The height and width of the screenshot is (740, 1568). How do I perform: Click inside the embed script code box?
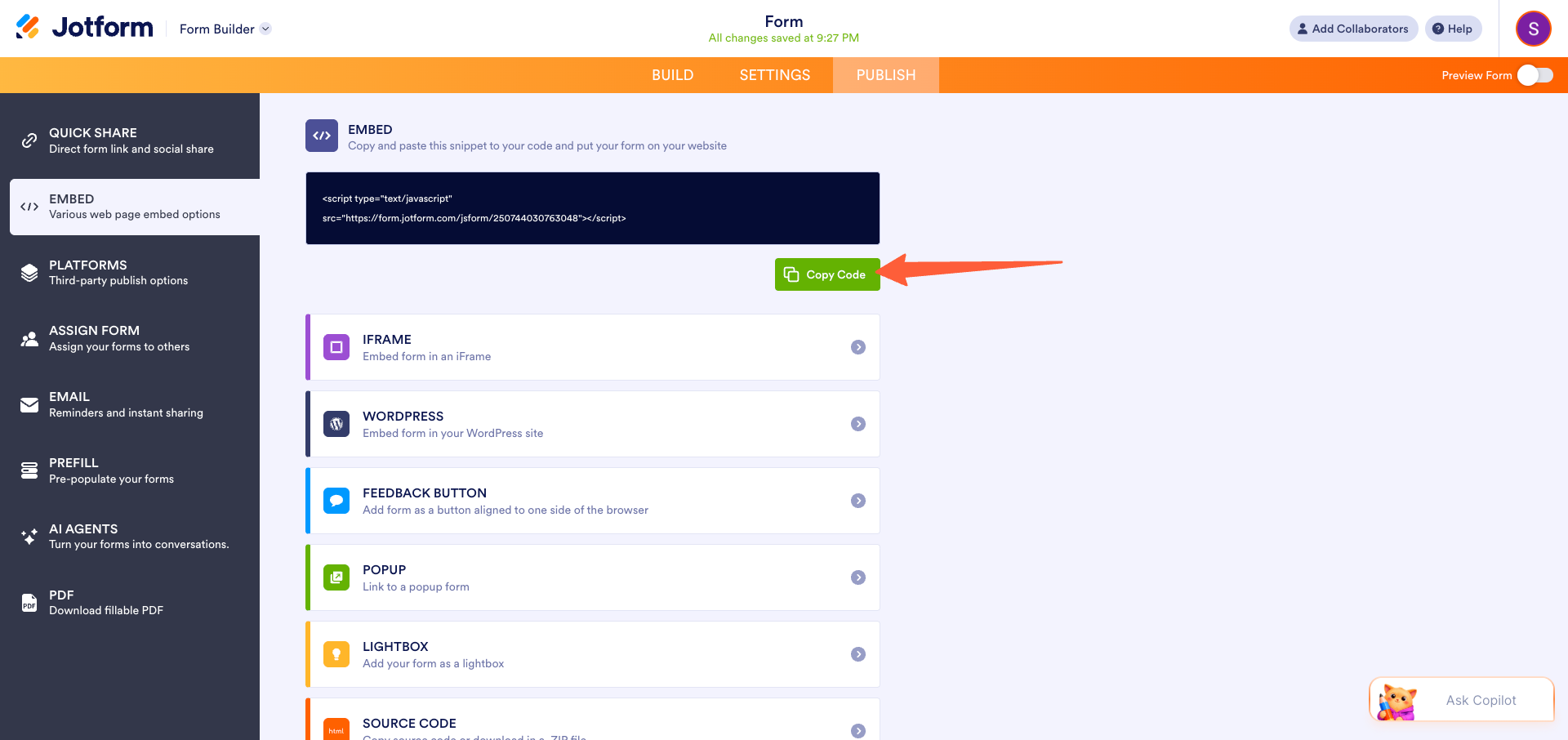(x=593, y=208)
